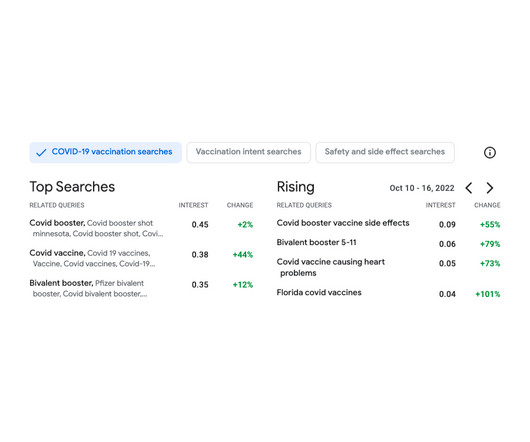Click CHANGE column header under Rising
530x442 pixels.
(487, 205)
